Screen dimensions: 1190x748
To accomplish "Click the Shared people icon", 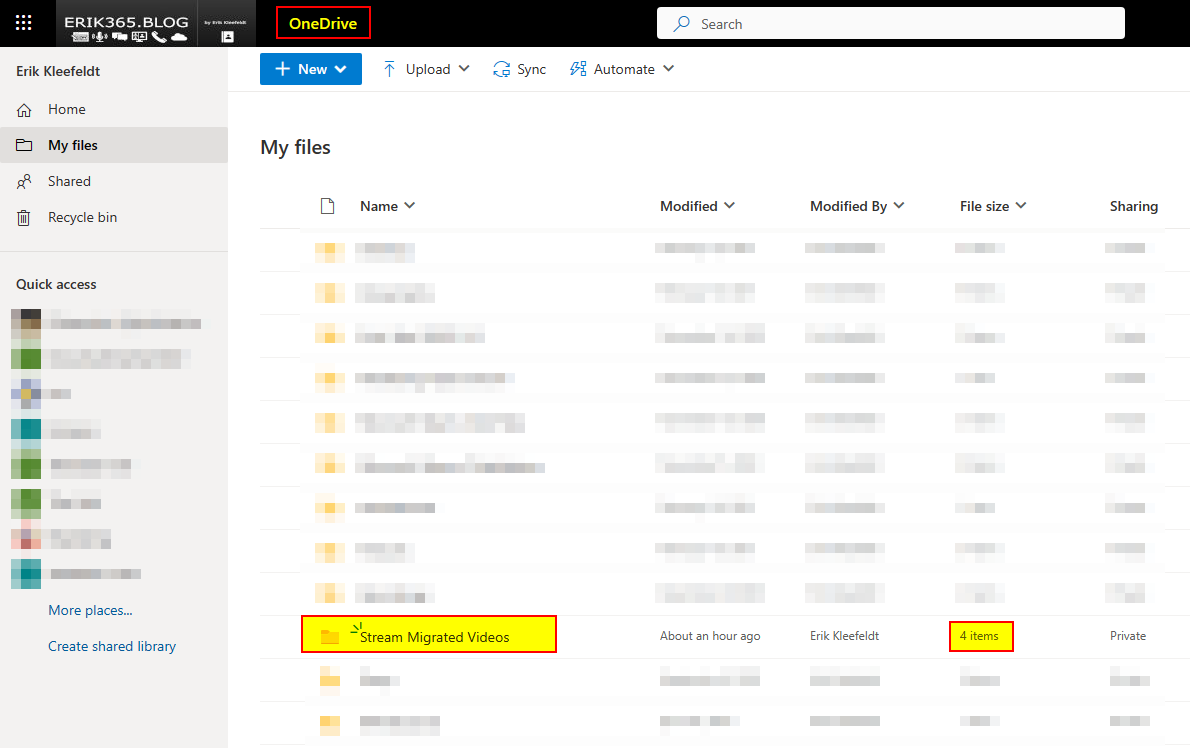I will 25,182.
